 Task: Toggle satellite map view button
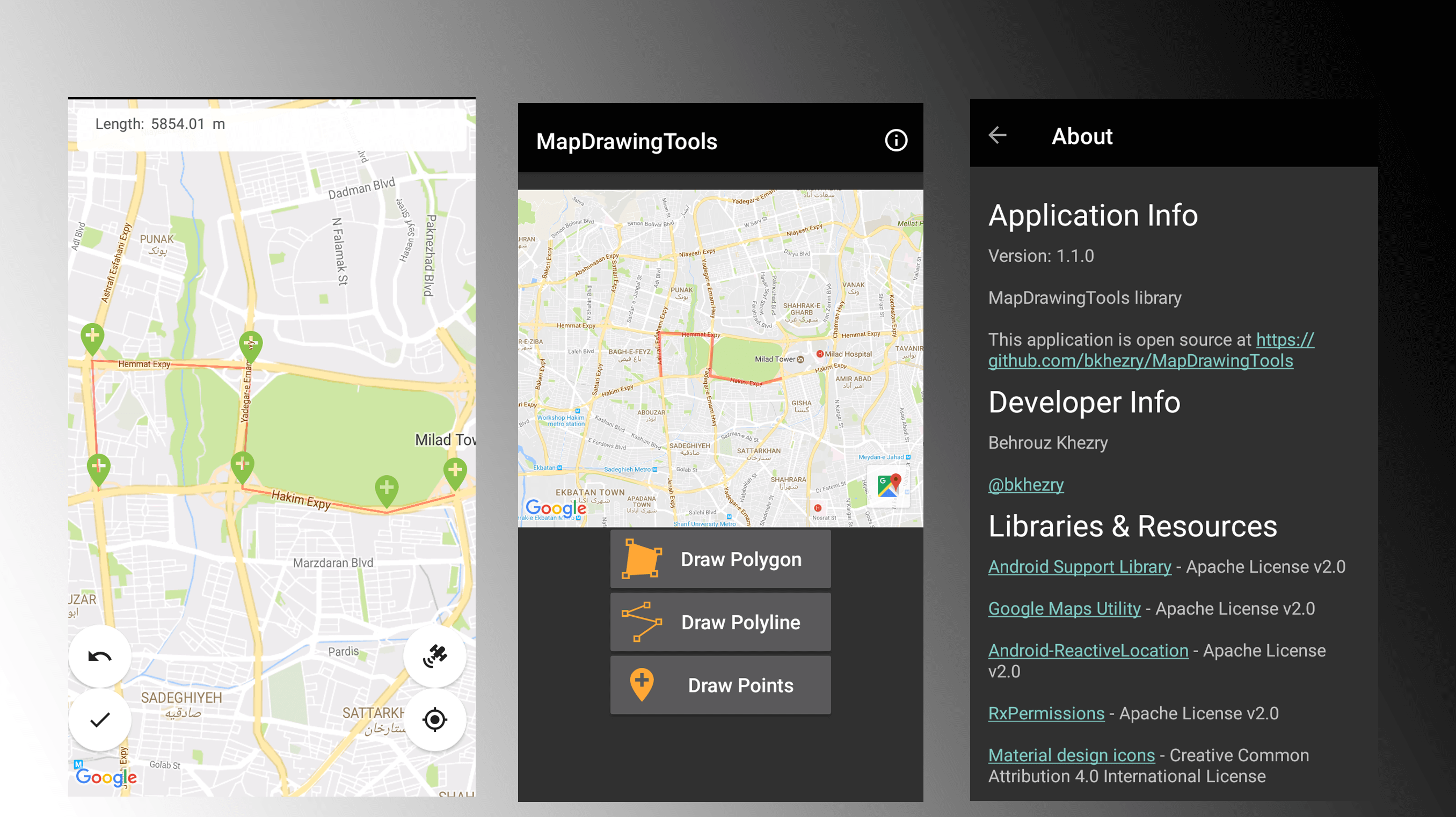pyautogui.click(x=435, y=656)
